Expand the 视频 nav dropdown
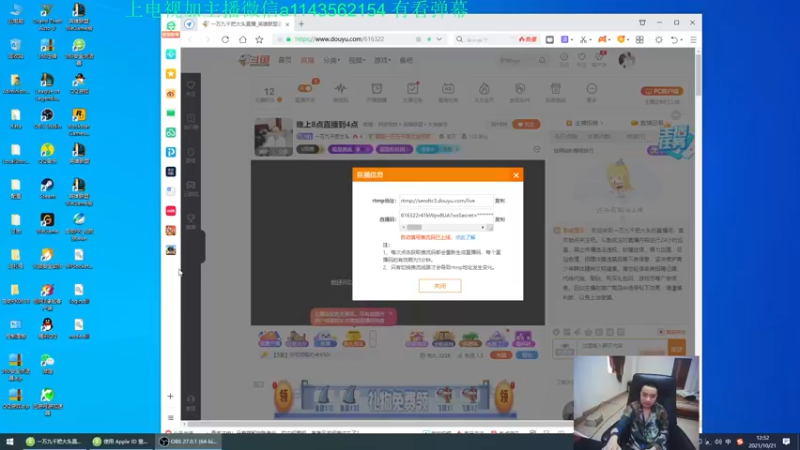Viewport: 800px width, 450px height. point(357,60)
